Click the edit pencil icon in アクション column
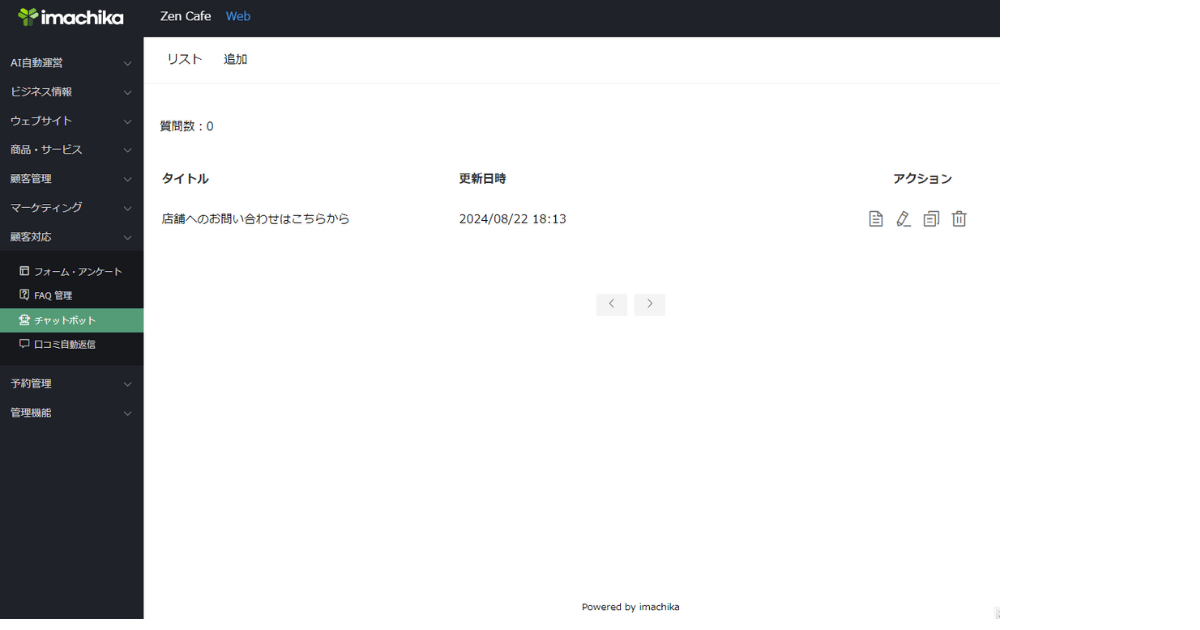The width and height of the screenshot is (1200, 630). coord(903,219)
